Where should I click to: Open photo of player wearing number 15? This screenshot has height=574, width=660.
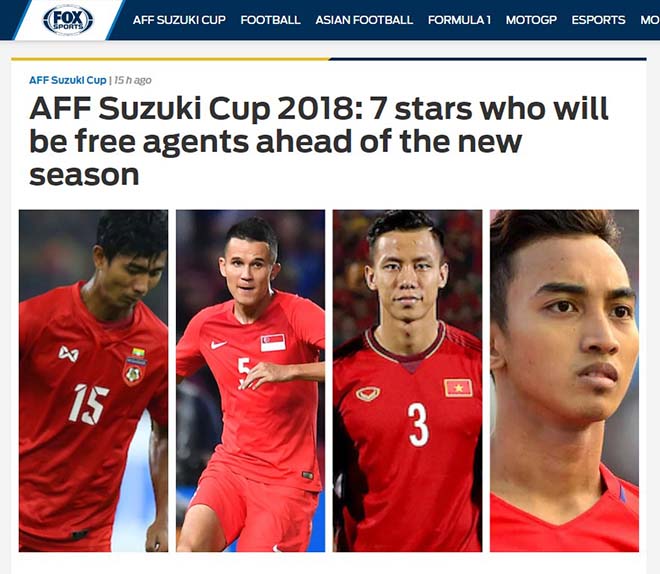tap(93, 381)
